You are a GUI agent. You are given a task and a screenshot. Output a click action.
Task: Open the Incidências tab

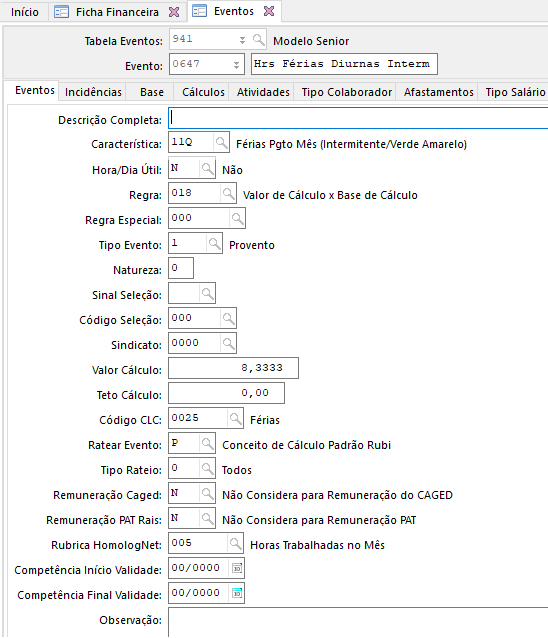coord(93,92)
